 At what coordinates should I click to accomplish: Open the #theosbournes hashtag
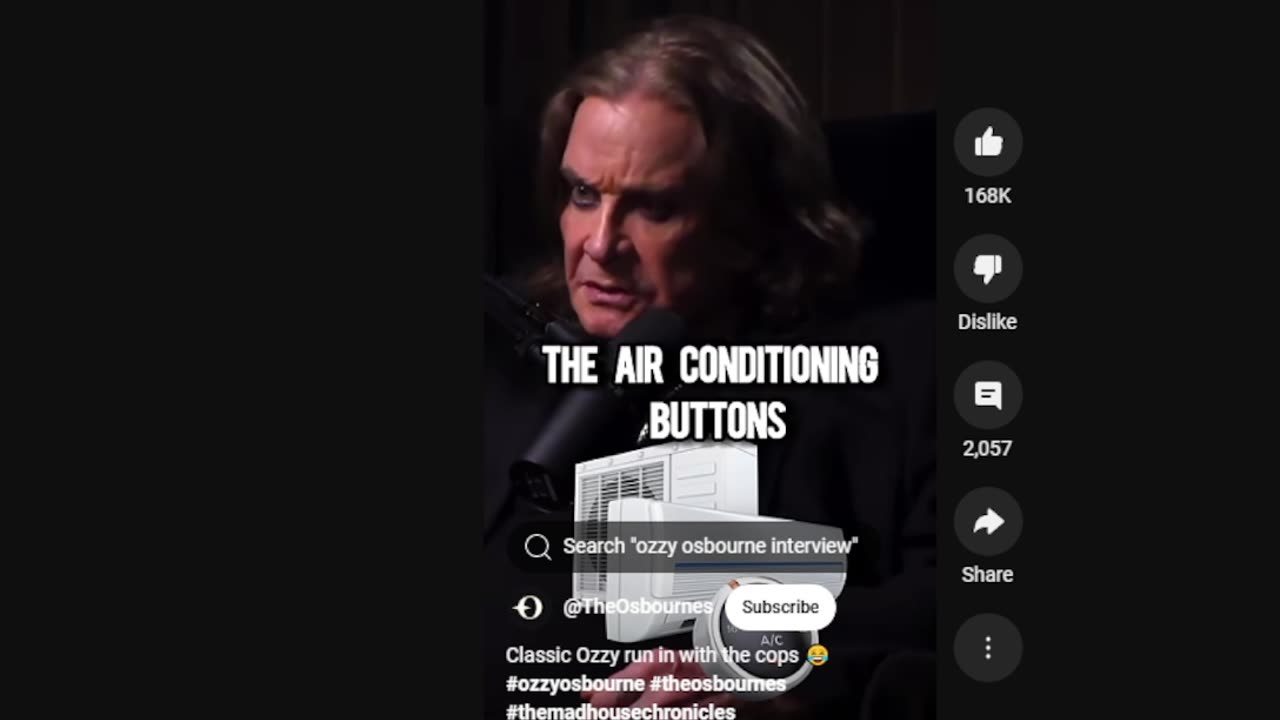pyautogui.click(x=717, y=684)
